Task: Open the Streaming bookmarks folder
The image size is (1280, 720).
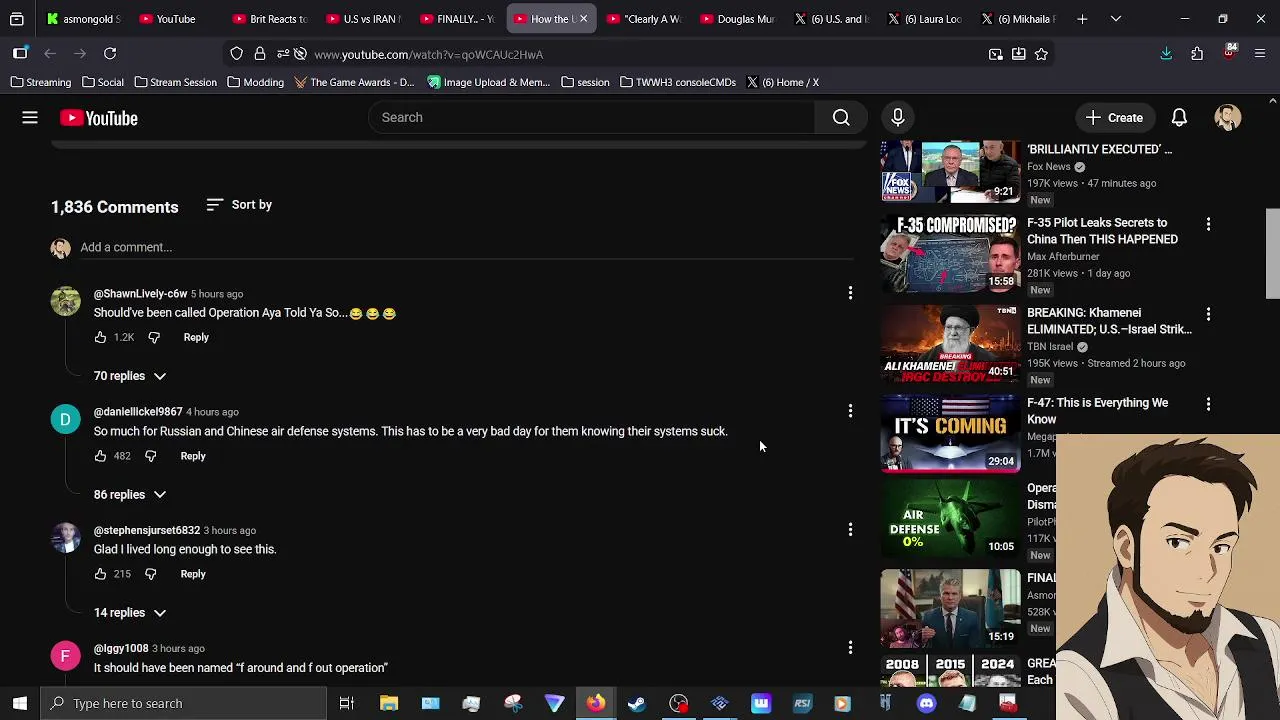Action: [x=40, y=82]
